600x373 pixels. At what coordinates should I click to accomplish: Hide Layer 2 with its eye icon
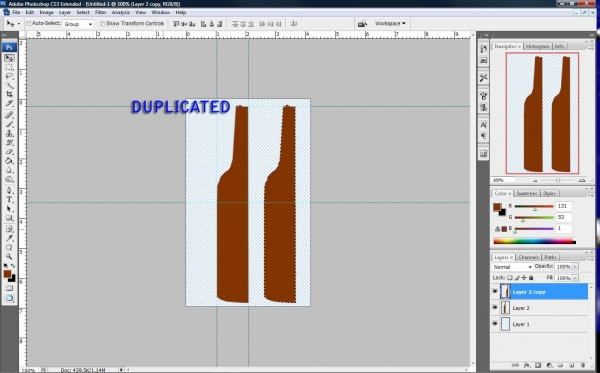coord(495,308)
